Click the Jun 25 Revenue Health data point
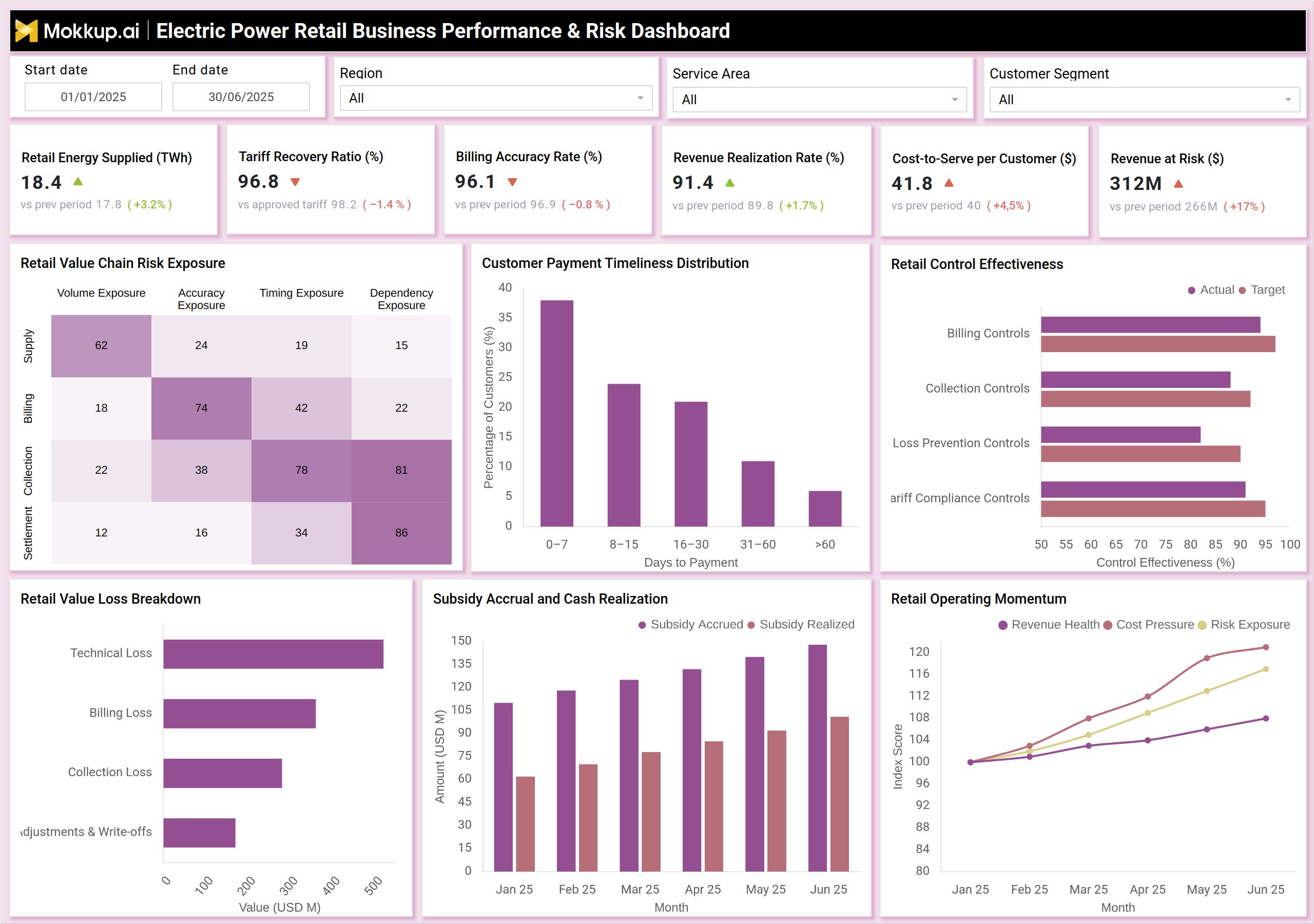Image resolution: width=1314 pixels, height=924 pixels. [1266, 719]
